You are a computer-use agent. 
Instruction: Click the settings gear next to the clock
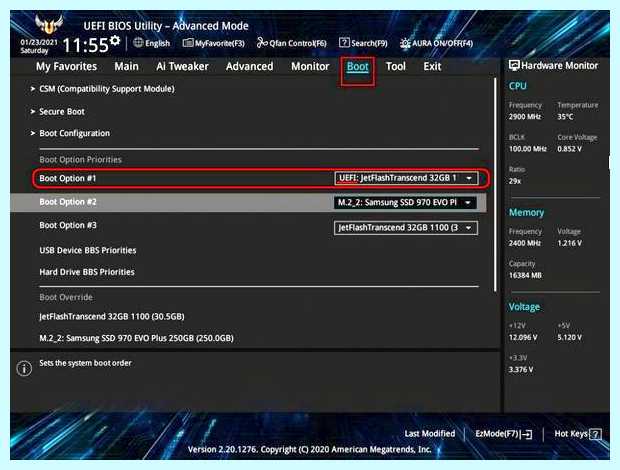click(115, 40)
